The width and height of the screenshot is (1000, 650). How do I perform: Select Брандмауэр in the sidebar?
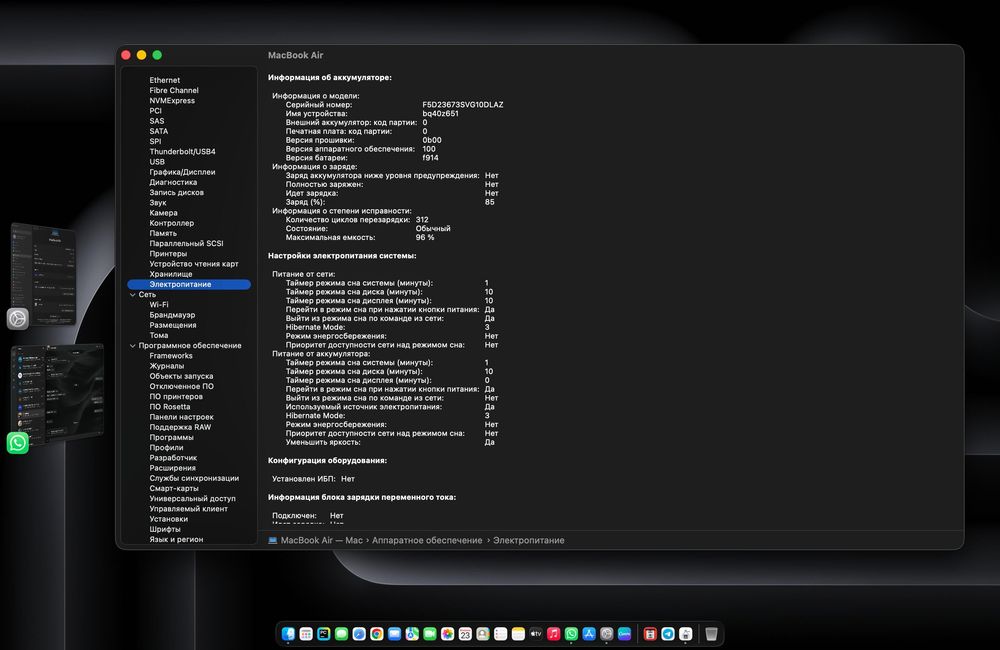172,315
